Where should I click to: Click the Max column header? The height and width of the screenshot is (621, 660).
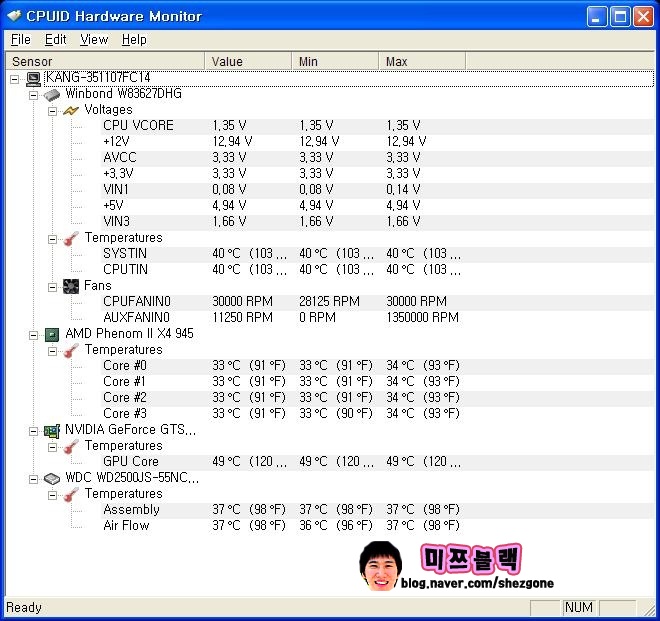coord(422,61)
